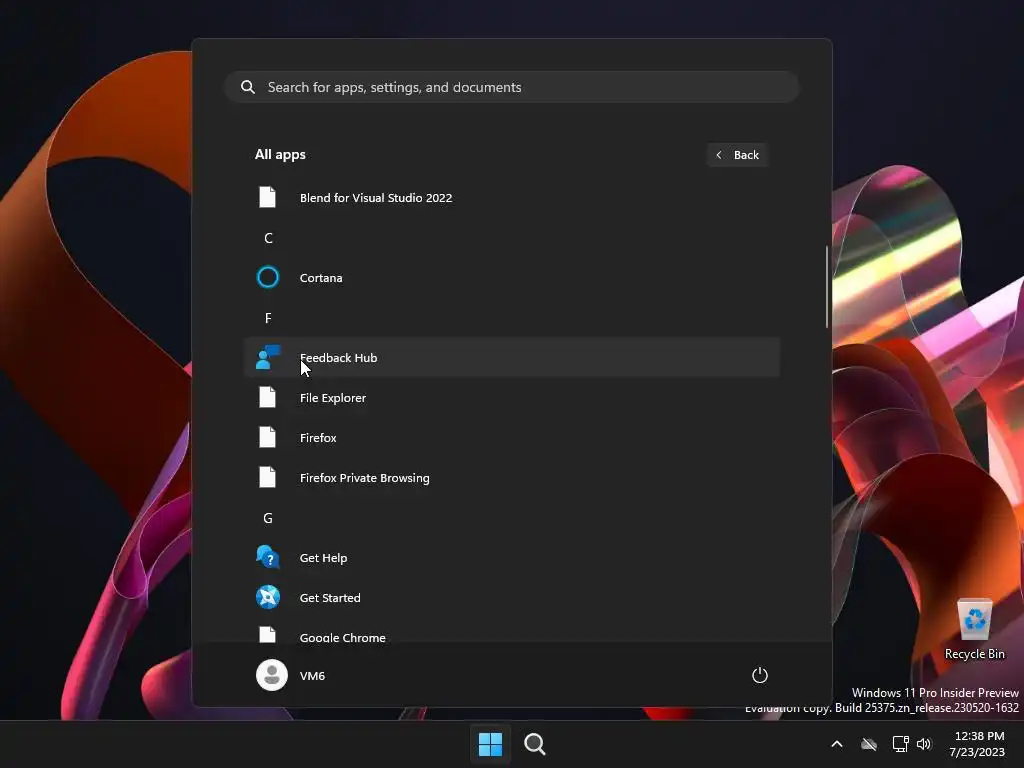Click the File Explorer document icon
1024x768 pixels.
(x=267, y=397)
